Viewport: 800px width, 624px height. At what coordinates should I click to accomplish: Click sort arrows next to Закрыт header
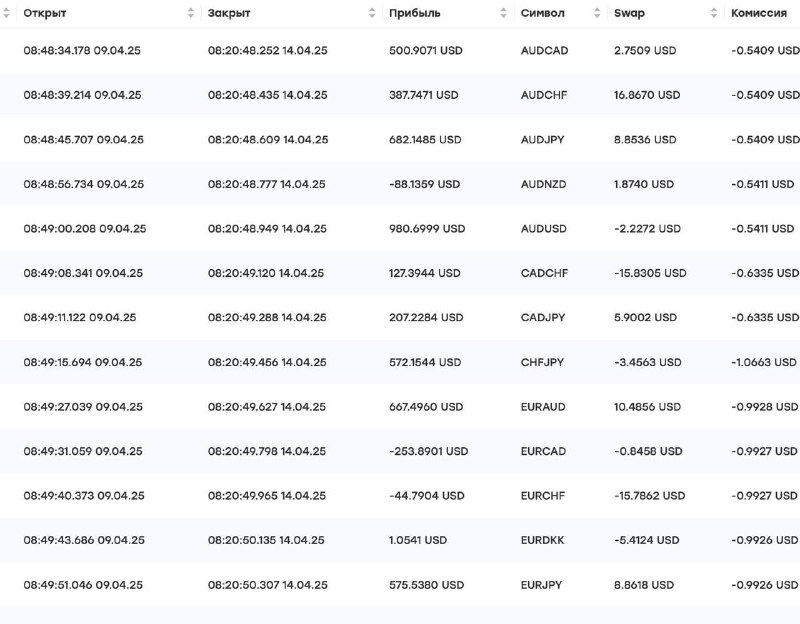pyautogui.click(x=372, y=13)
